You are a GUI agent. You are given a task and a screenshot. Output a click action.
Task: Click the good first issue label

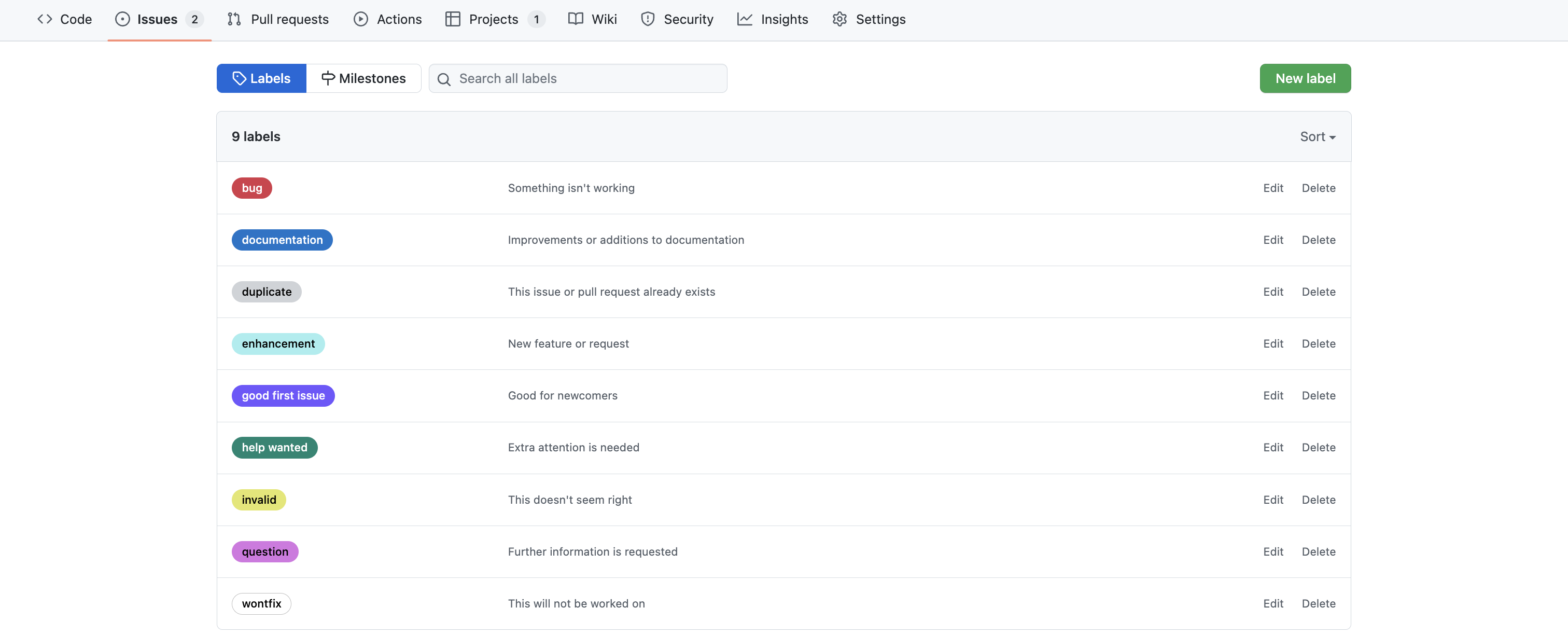point(283,395)
